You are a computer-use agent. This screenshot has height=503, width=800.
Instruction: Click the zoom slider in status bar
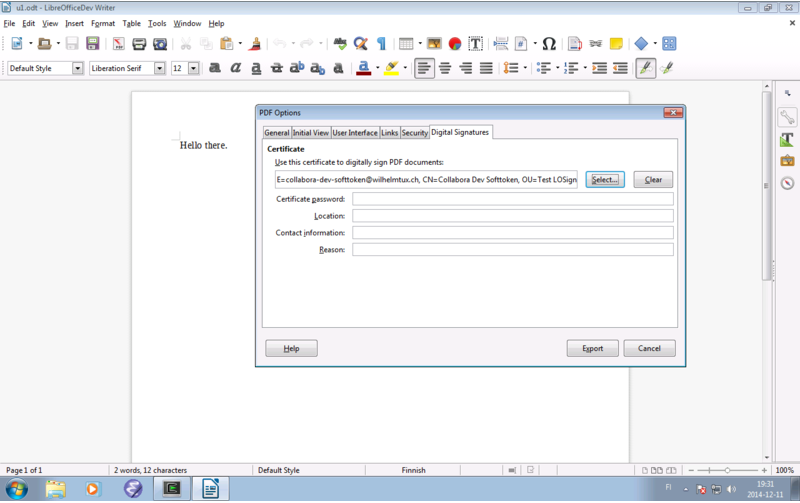click(x=726, y=470)
